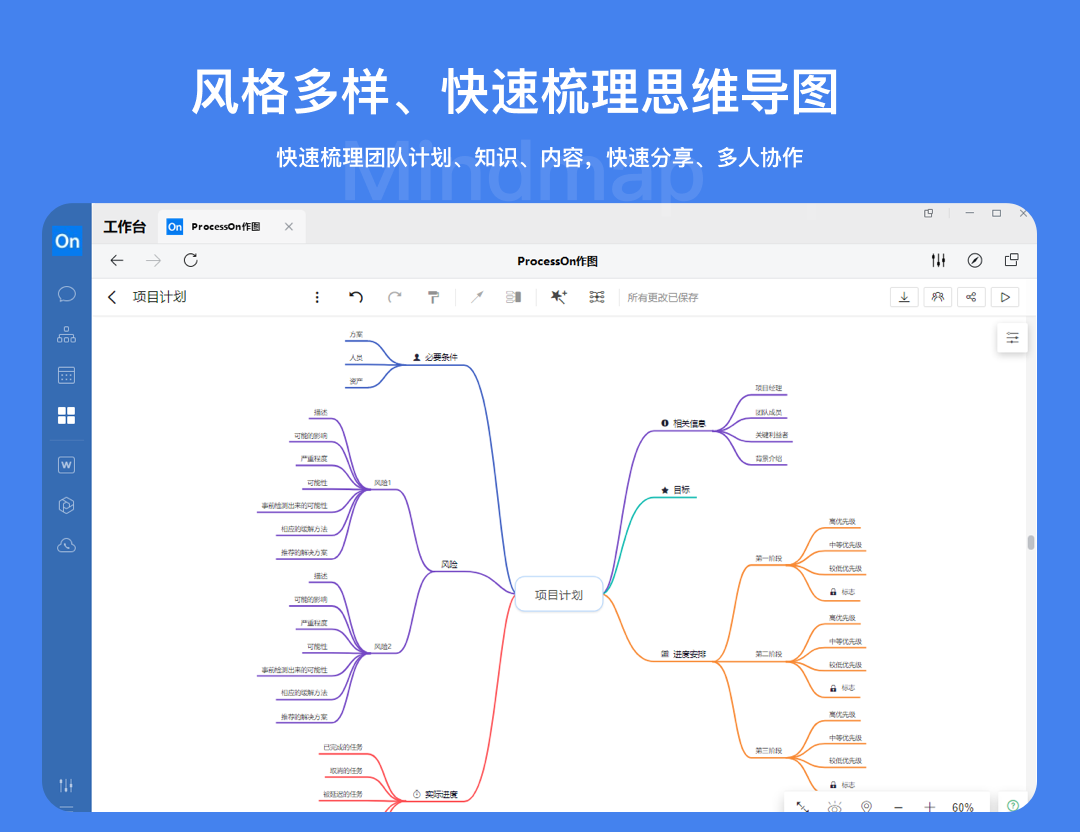
Task: Toggle the right-side style panel
Action: [x=1012, y=338]
